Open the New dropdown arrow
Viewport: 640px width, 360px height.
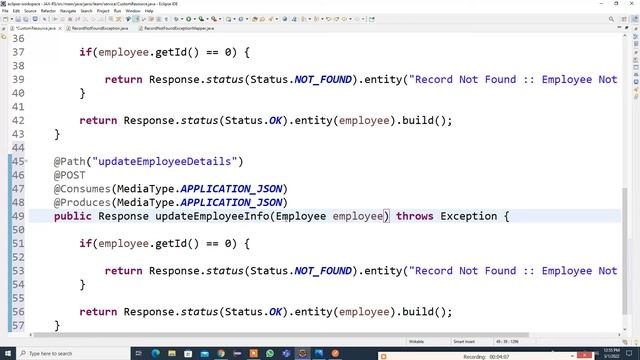[x=11, y=19]
